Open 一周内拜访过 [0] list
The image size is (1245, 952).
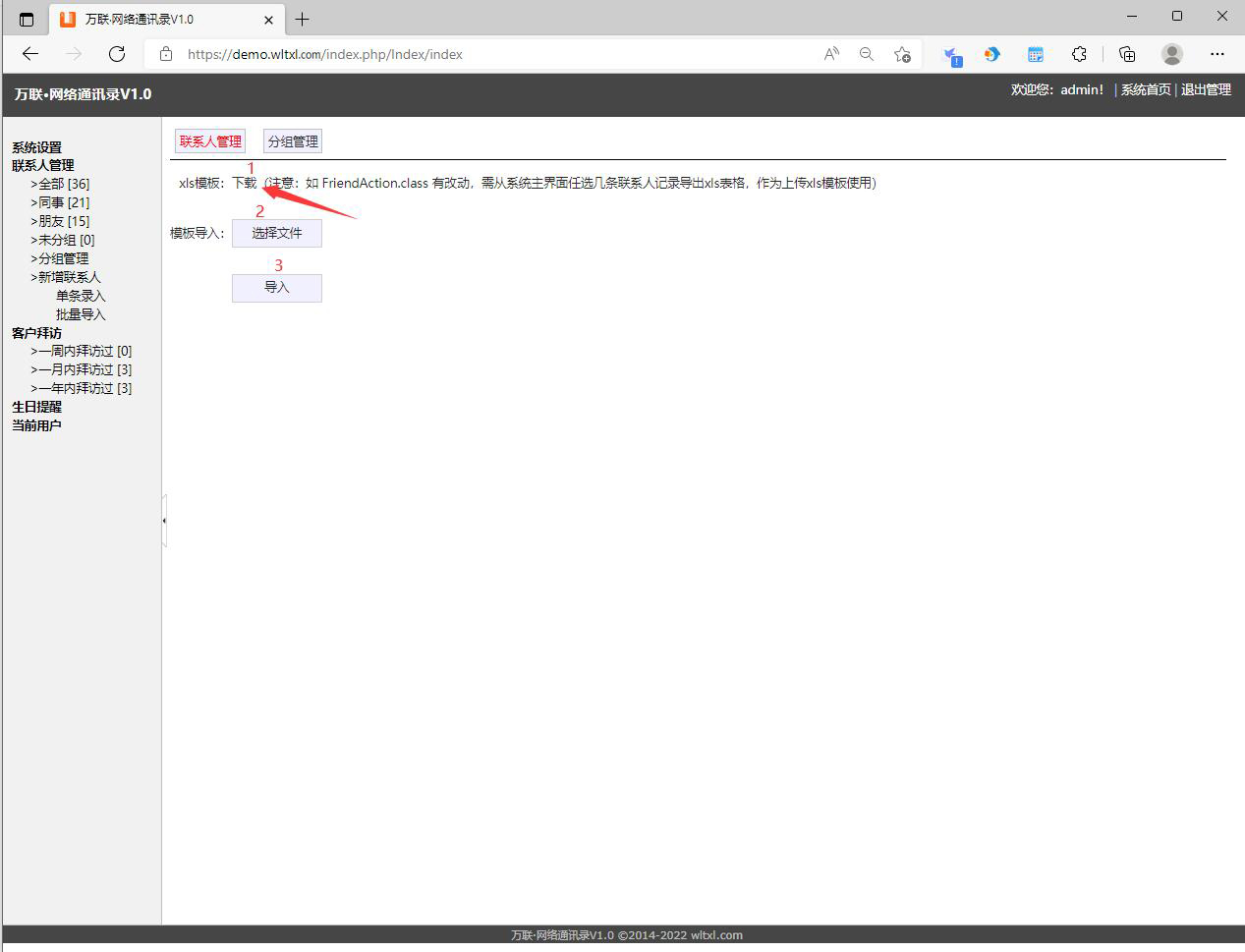(82, 351)
